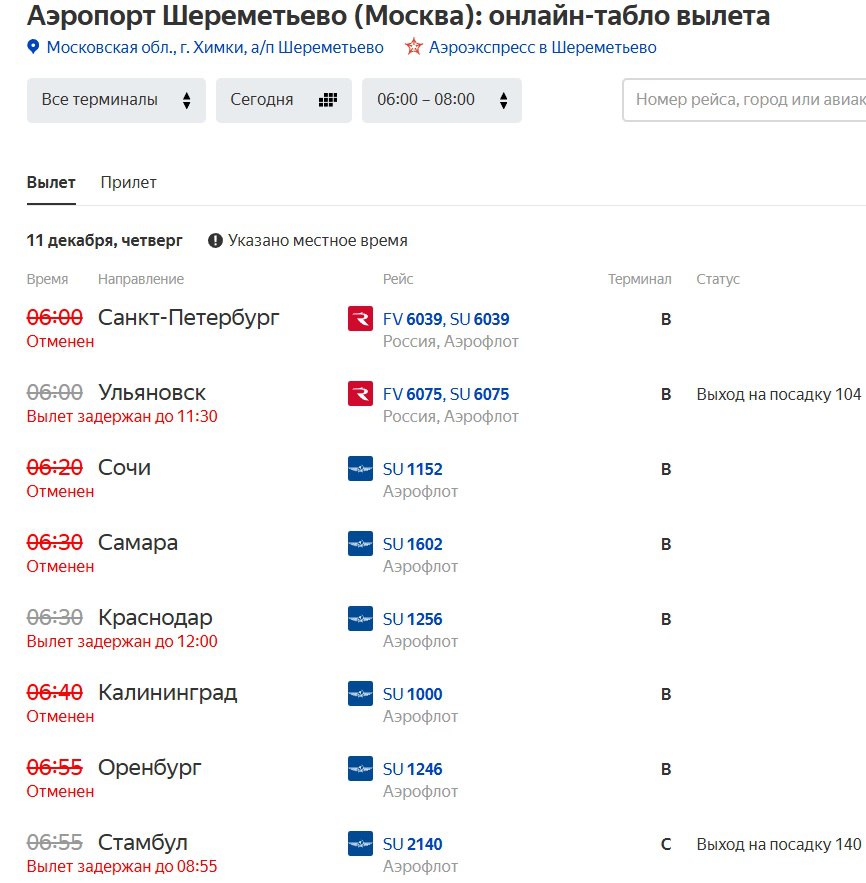Open the Все терминалы dropdown

116,100
